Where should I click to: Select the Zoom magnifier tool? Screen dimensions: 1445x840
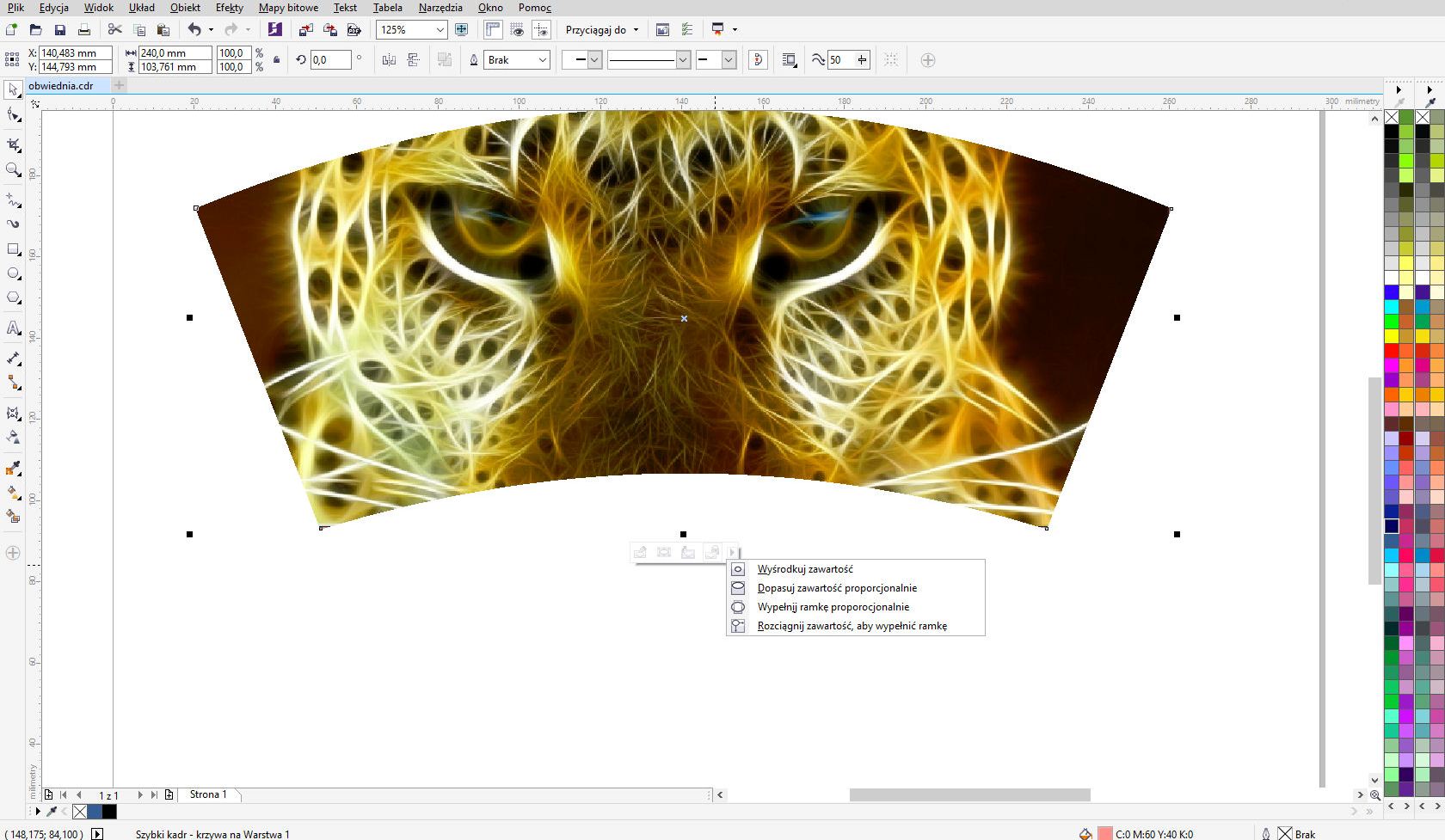pos(13,170)
